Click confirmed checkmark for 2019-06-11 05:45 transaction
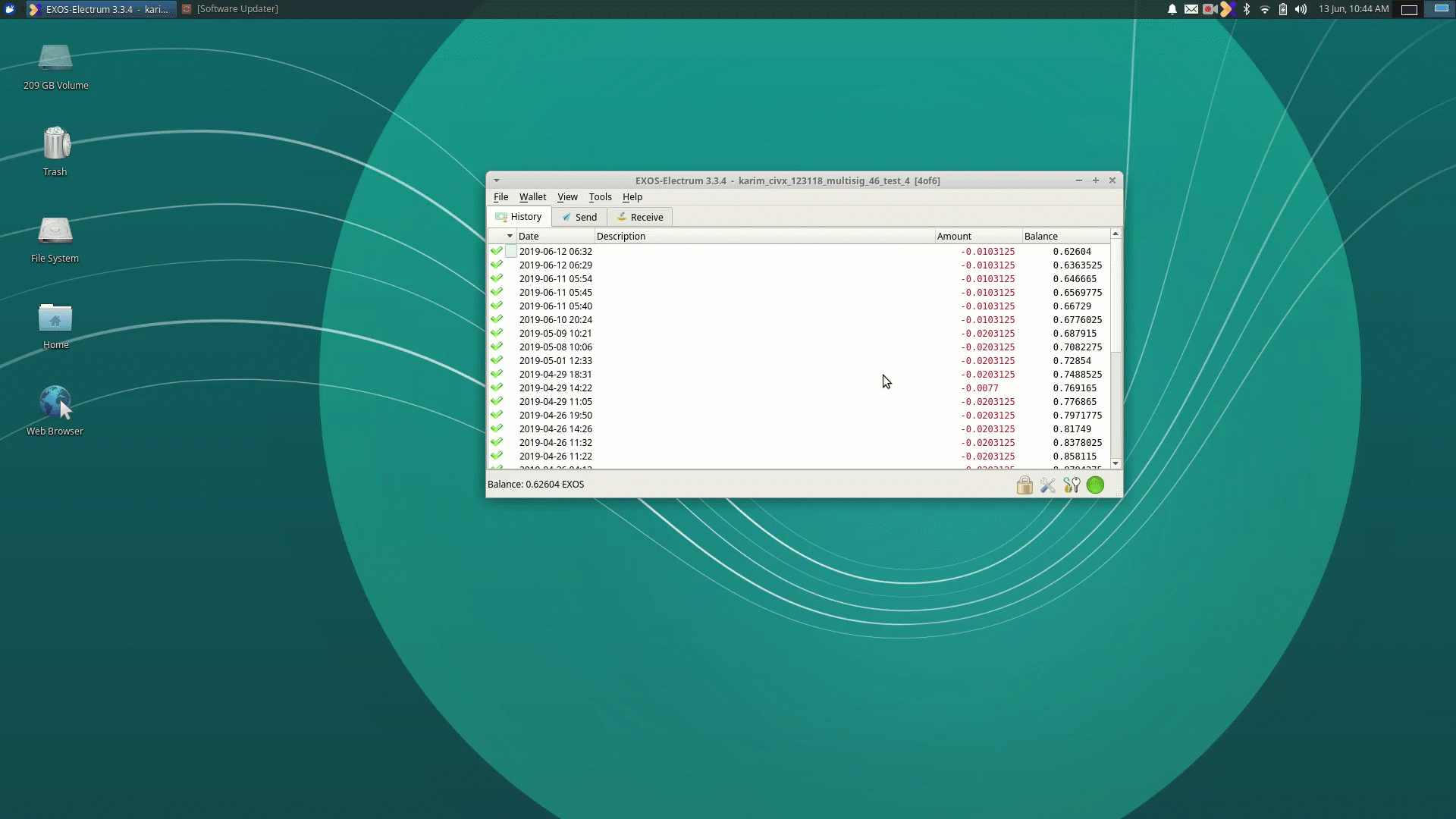The image size is (1456, 819). [x=497, y=292]
